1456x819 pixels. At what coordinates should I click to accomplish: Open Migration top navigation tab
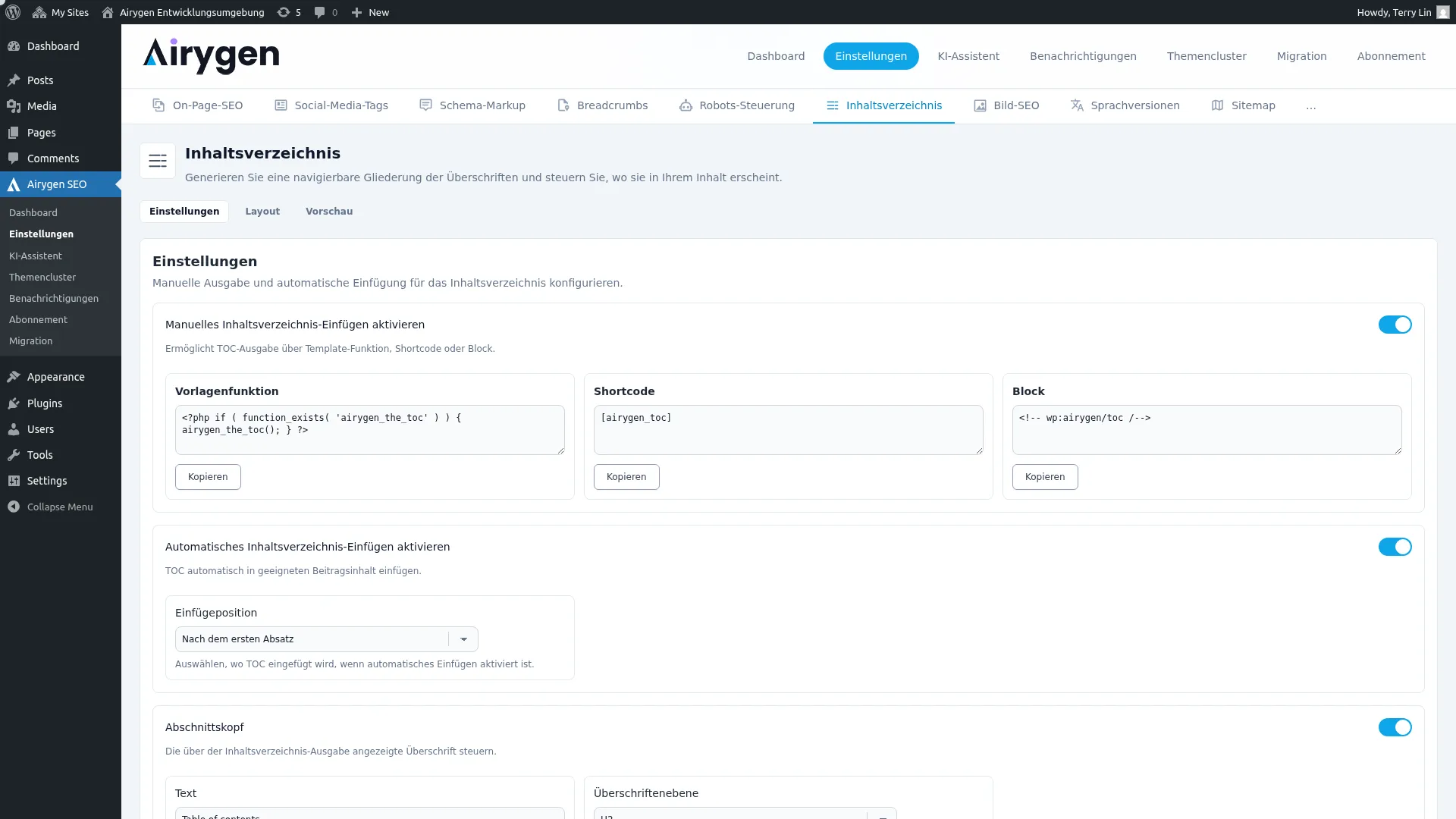click(x=1301, y=56)
